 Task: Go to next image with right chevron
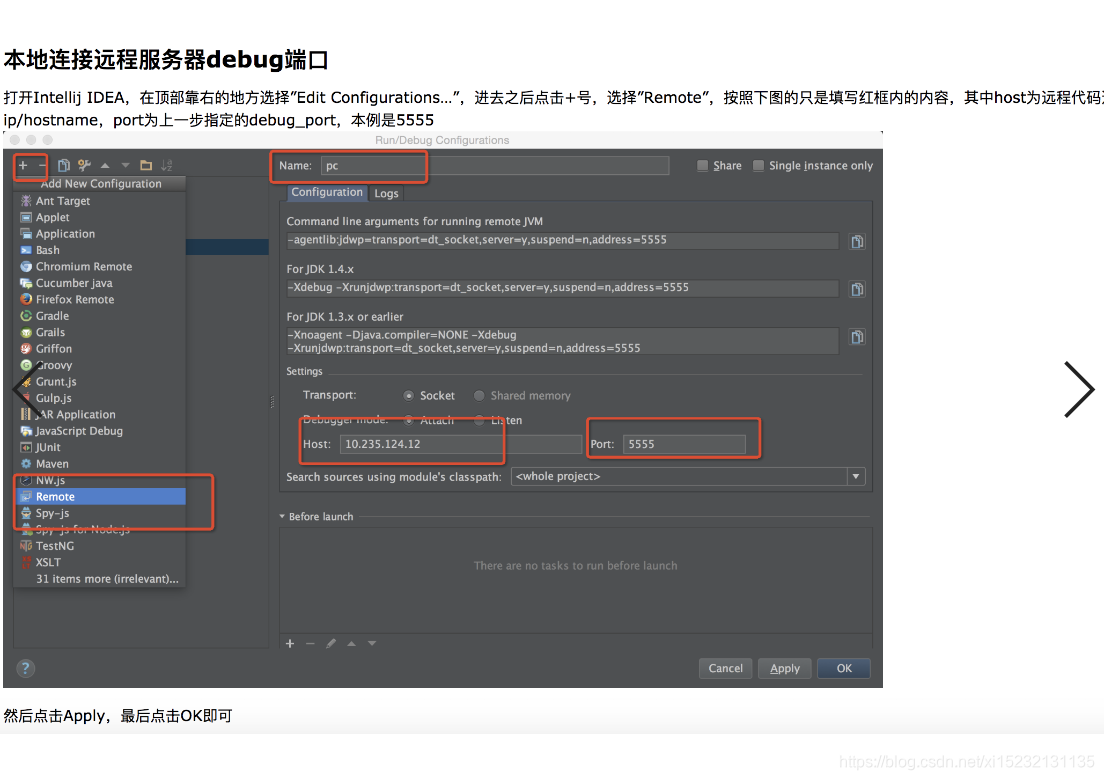(1079, 389)
